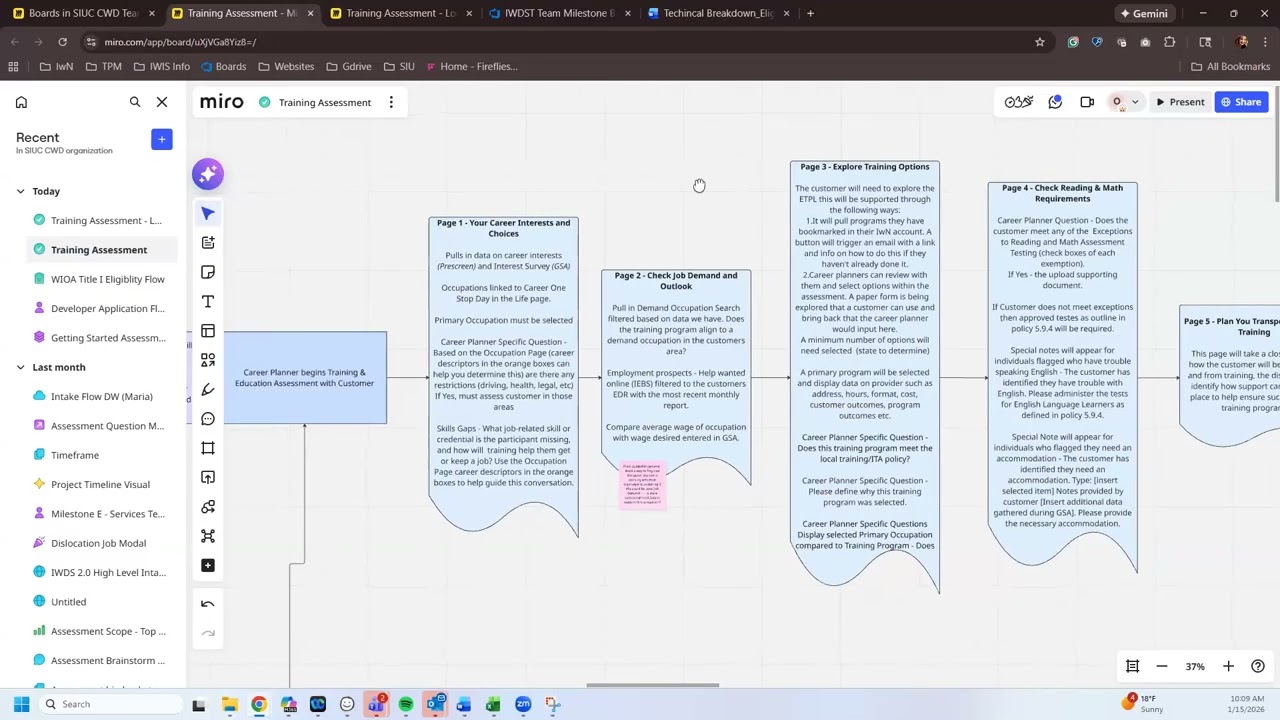The width and height of the screenshot is (1280, 720).
Task: Search boards in sidebar
Action: [x=135, y=102]
